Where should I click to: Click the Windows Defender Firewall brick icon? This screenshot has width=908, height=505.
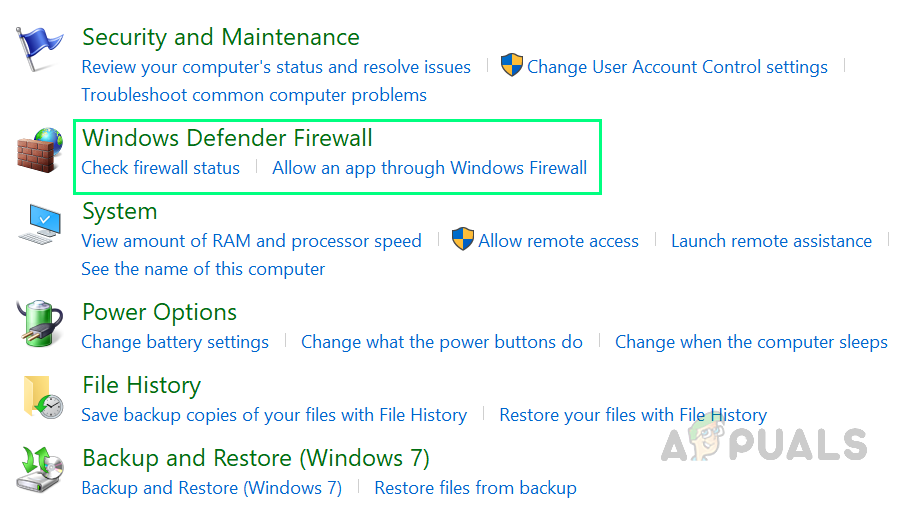coord(40,149)
